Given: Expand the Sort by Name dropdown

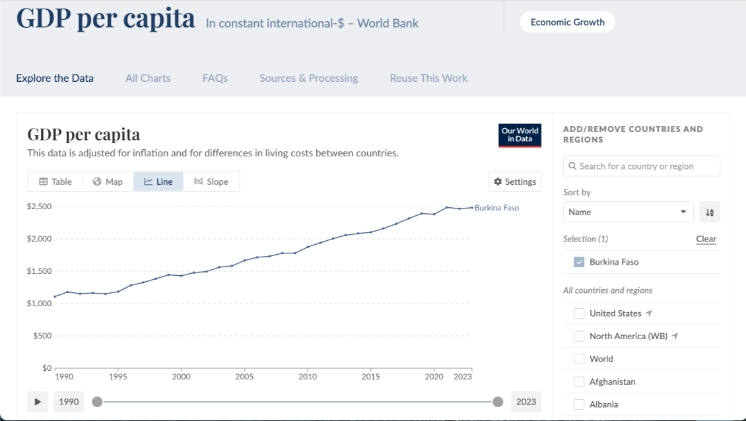Looking at the screenshot, I should (x=628, y=212).
